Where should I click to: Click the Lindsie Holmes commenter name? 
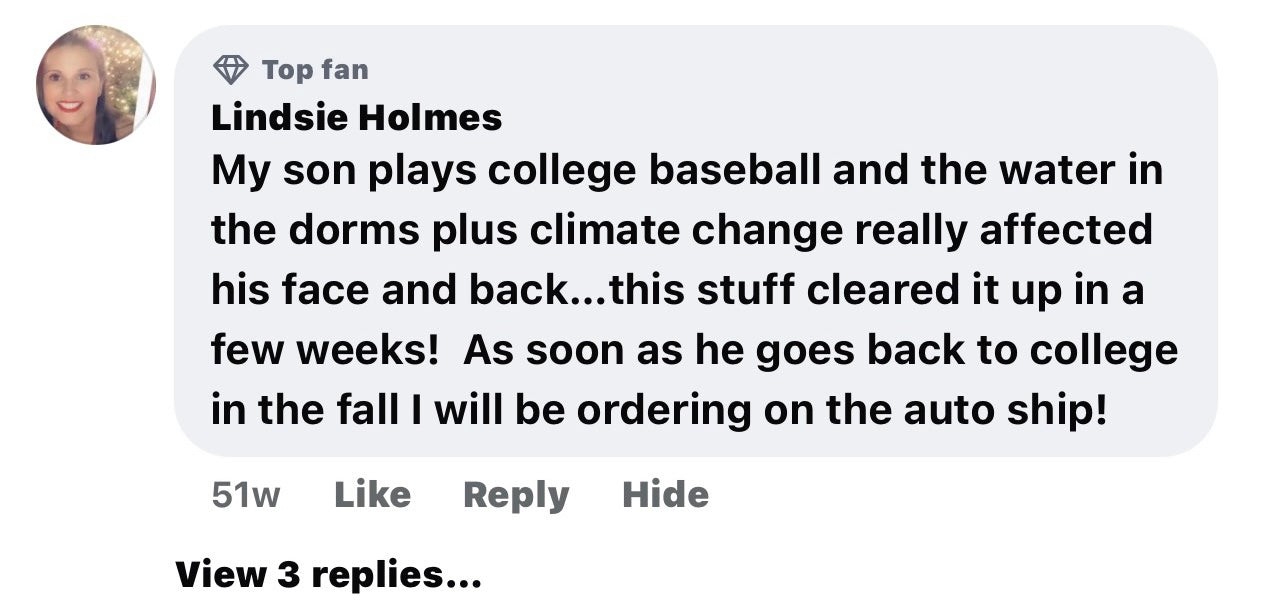click(x=356, y=118)
